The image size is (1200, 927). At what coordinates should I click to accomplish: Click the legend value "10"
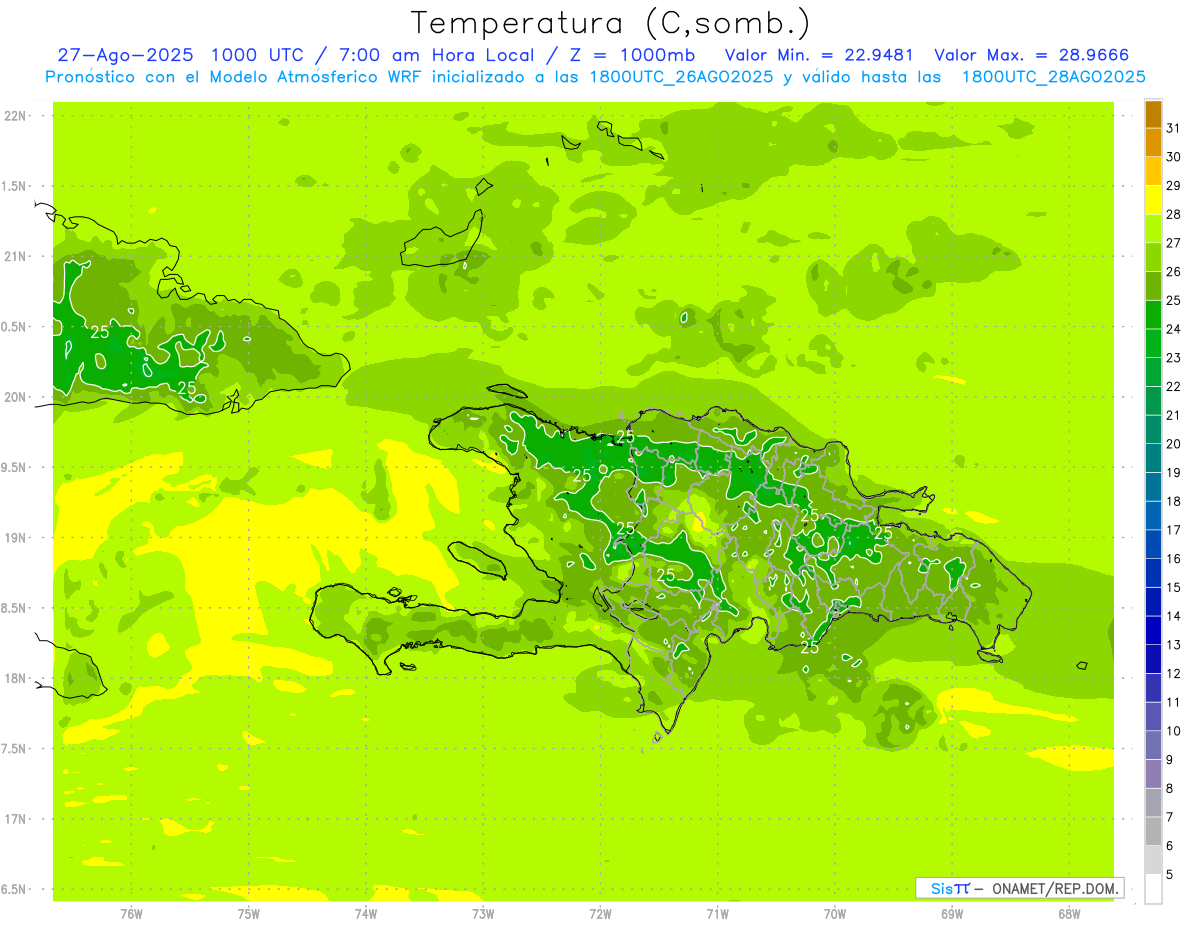pos(1173,731)
